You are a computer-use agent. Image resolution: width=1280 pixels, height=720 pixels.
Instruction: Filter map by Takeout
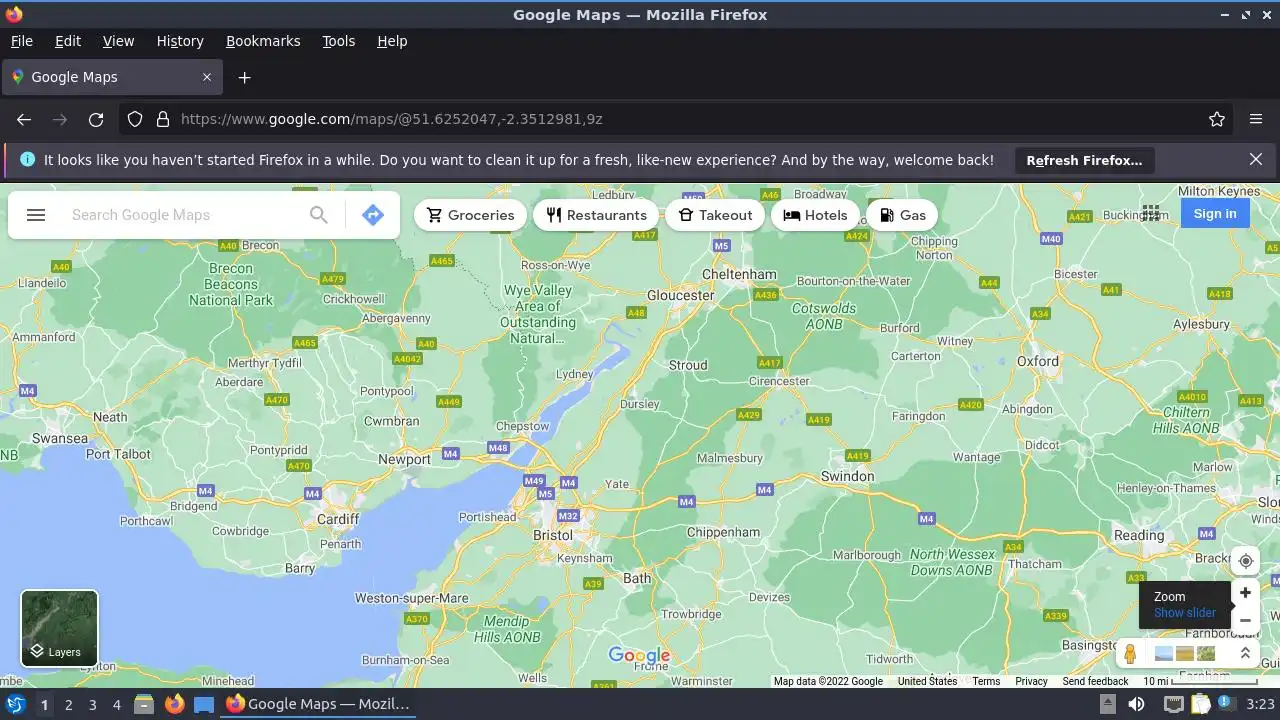715,215
